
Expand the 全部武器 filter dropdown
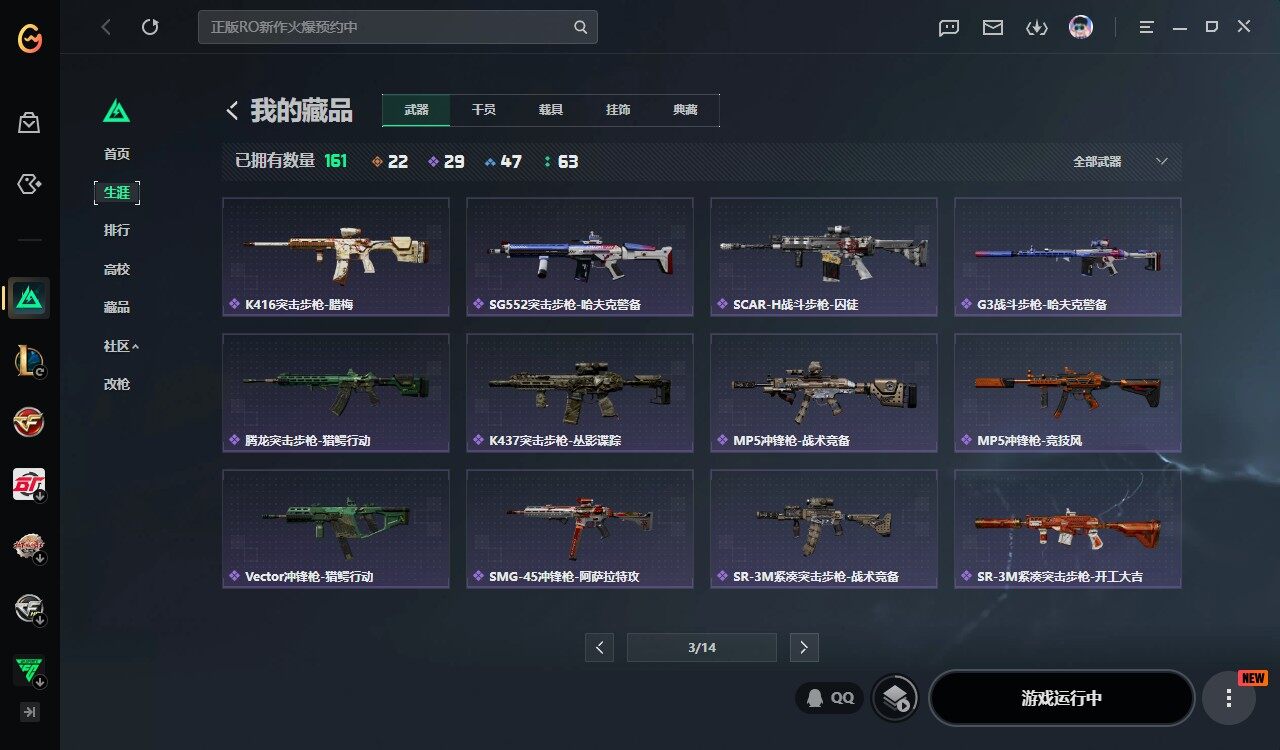point(1120,161)
